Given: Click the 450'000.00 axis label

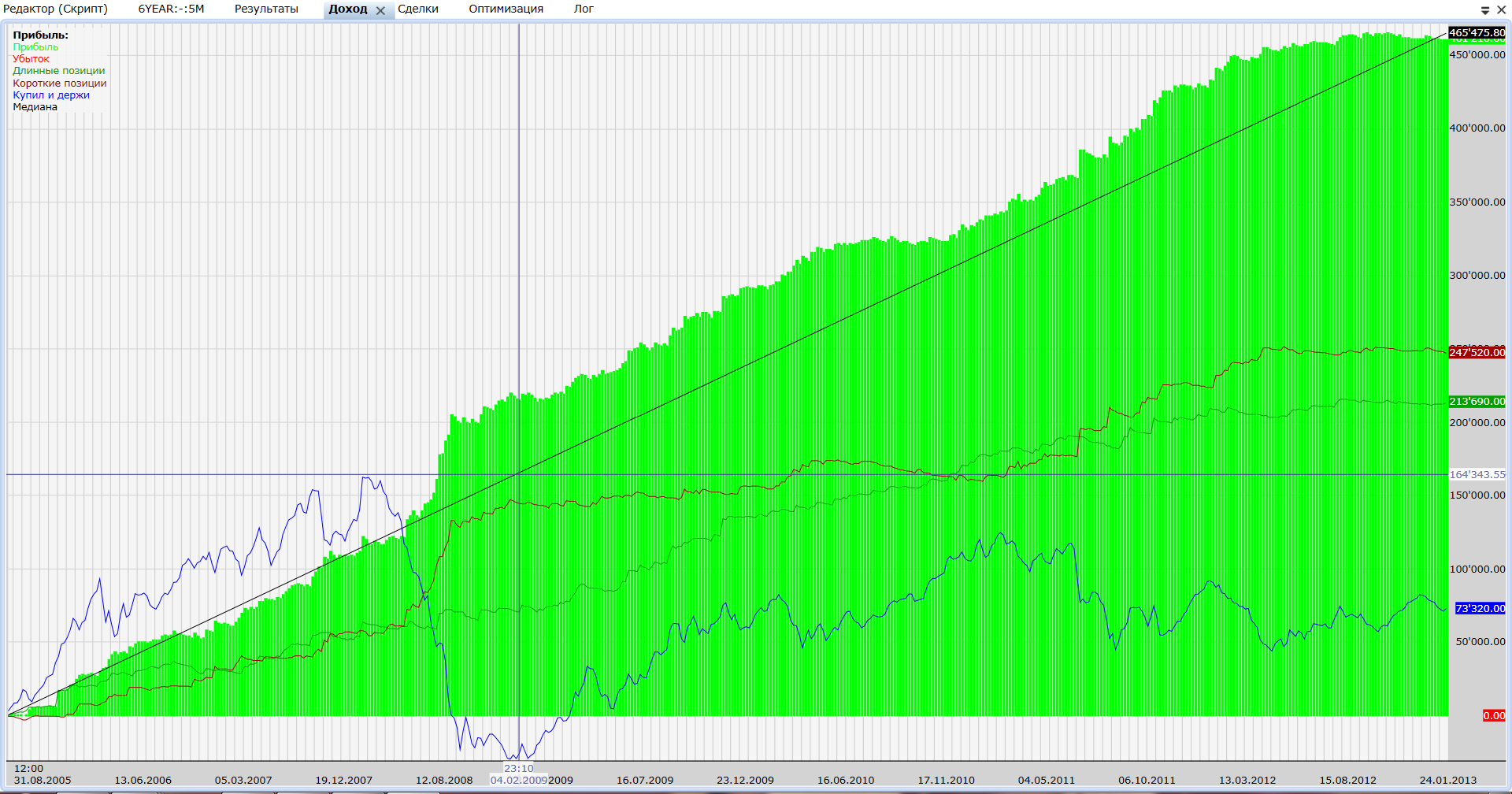Looking at the screenshot, I should click(1477, 55).
